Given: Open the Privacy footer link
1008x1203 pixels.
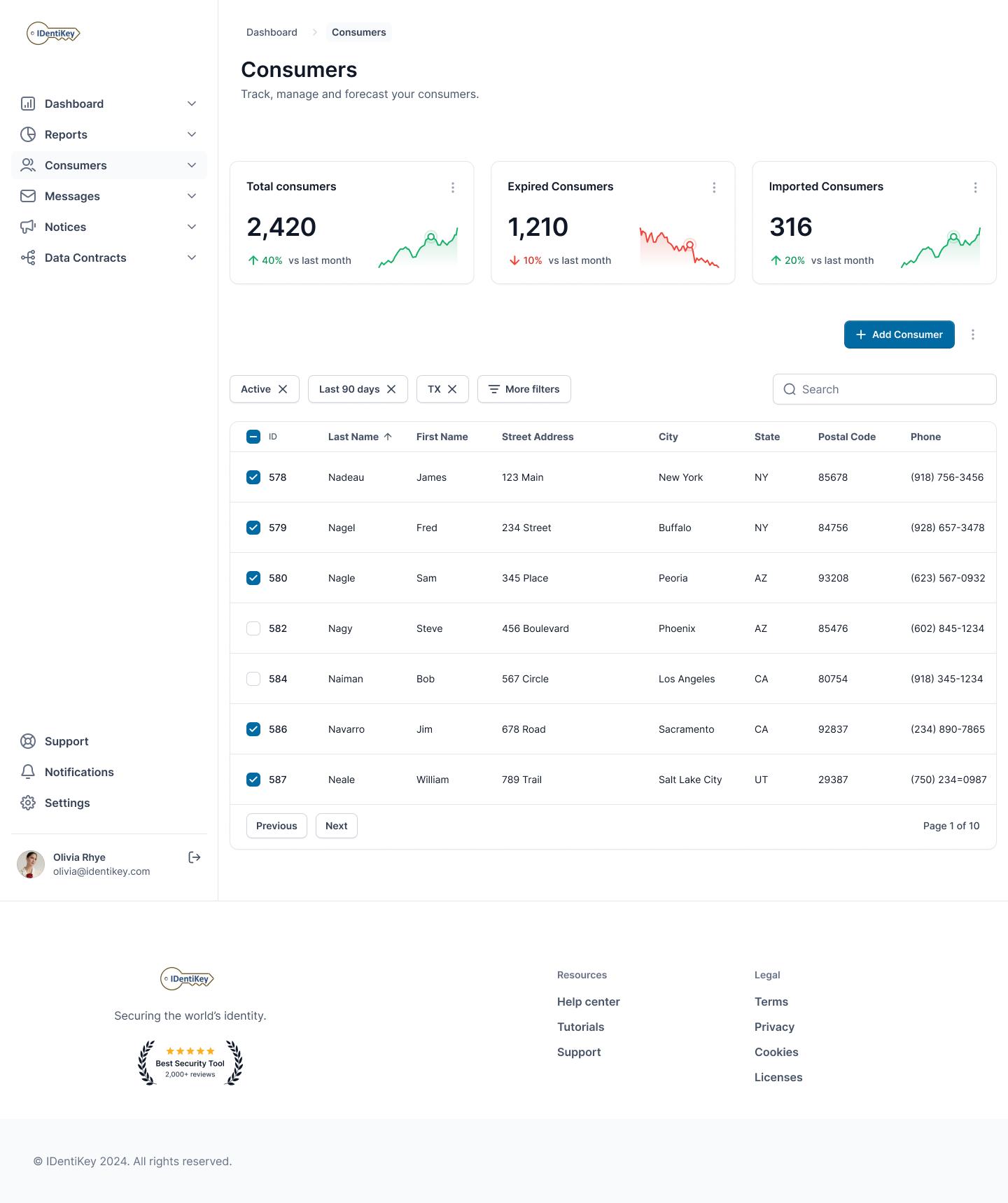Looking at the screenshot, I should 774,1027.
